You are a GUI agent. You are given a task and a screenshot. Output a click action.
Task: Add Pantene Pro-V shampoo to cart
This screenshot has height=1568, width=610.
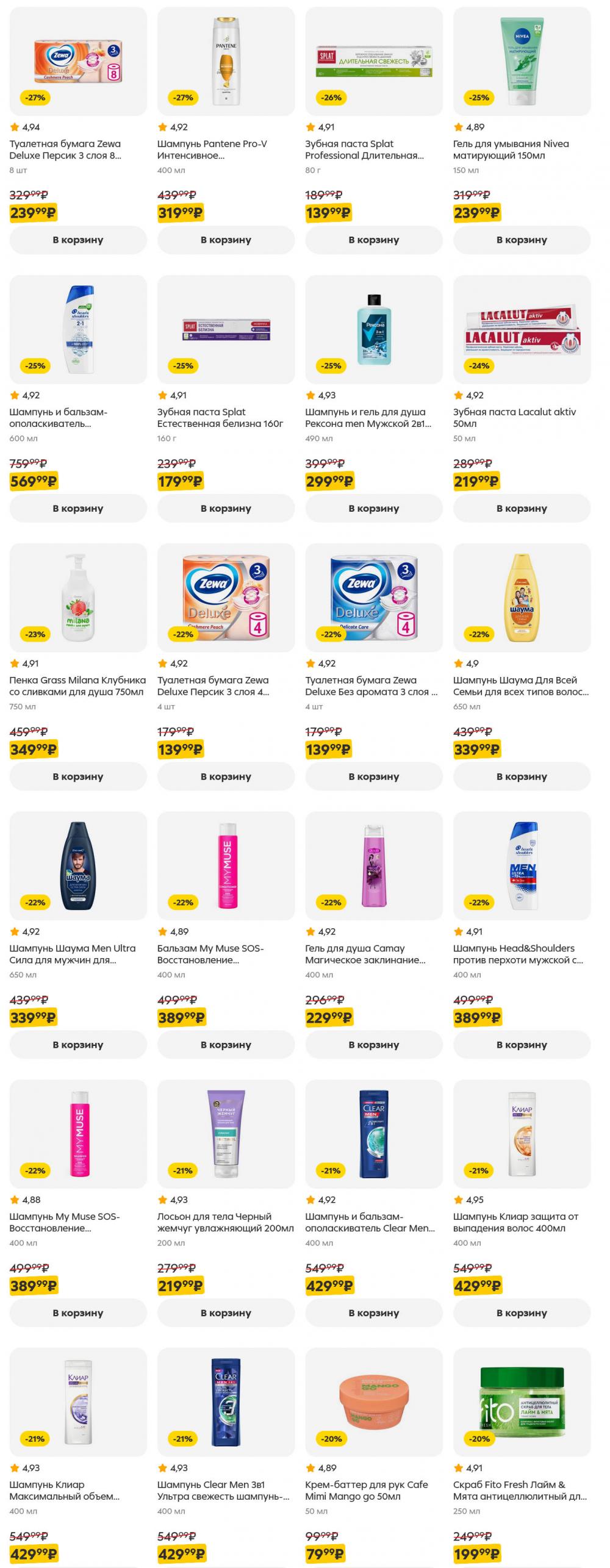pos(226,240)
